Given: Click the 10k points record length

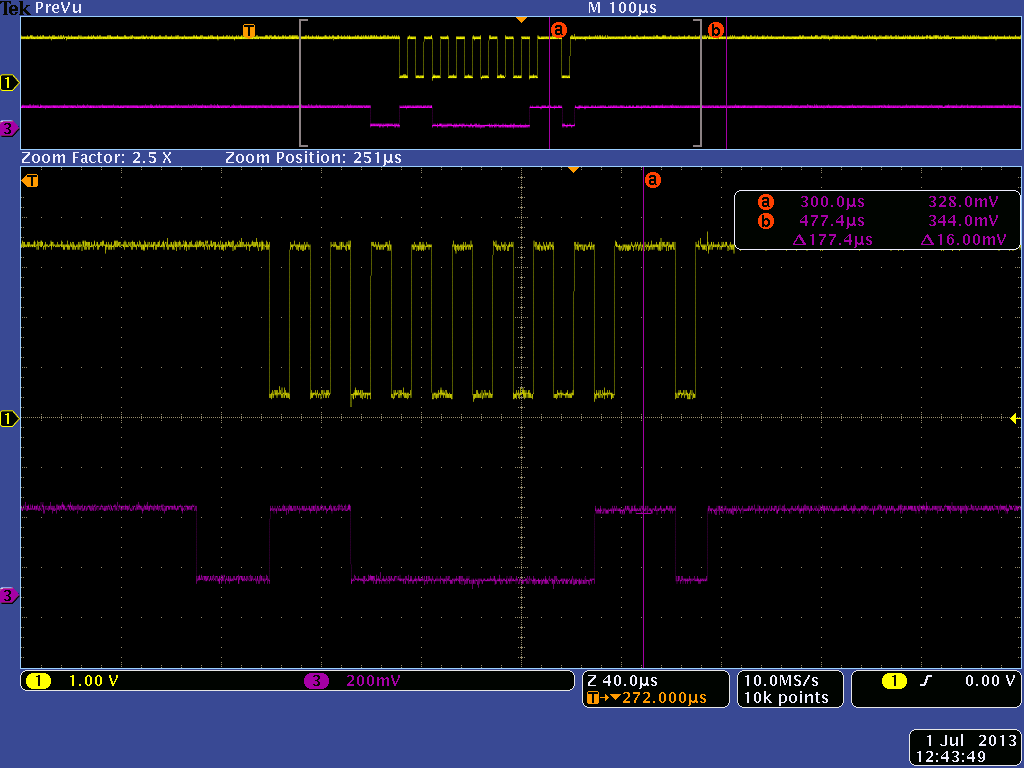Looking at the screenshot, I should pyautogui.click(x=786, y=698).
